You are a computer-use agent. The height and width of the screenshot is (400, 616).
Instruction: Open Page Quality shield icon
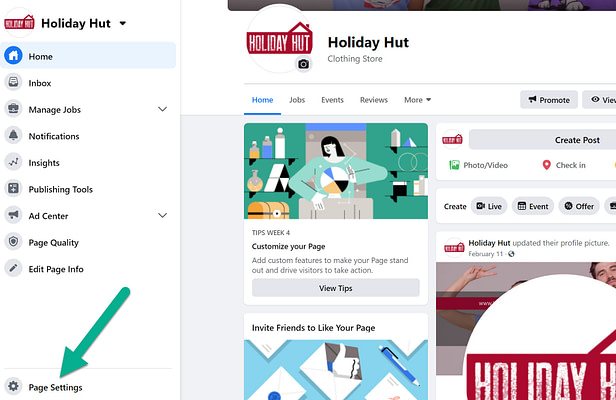pyautogui.click(x=13, y=242)
